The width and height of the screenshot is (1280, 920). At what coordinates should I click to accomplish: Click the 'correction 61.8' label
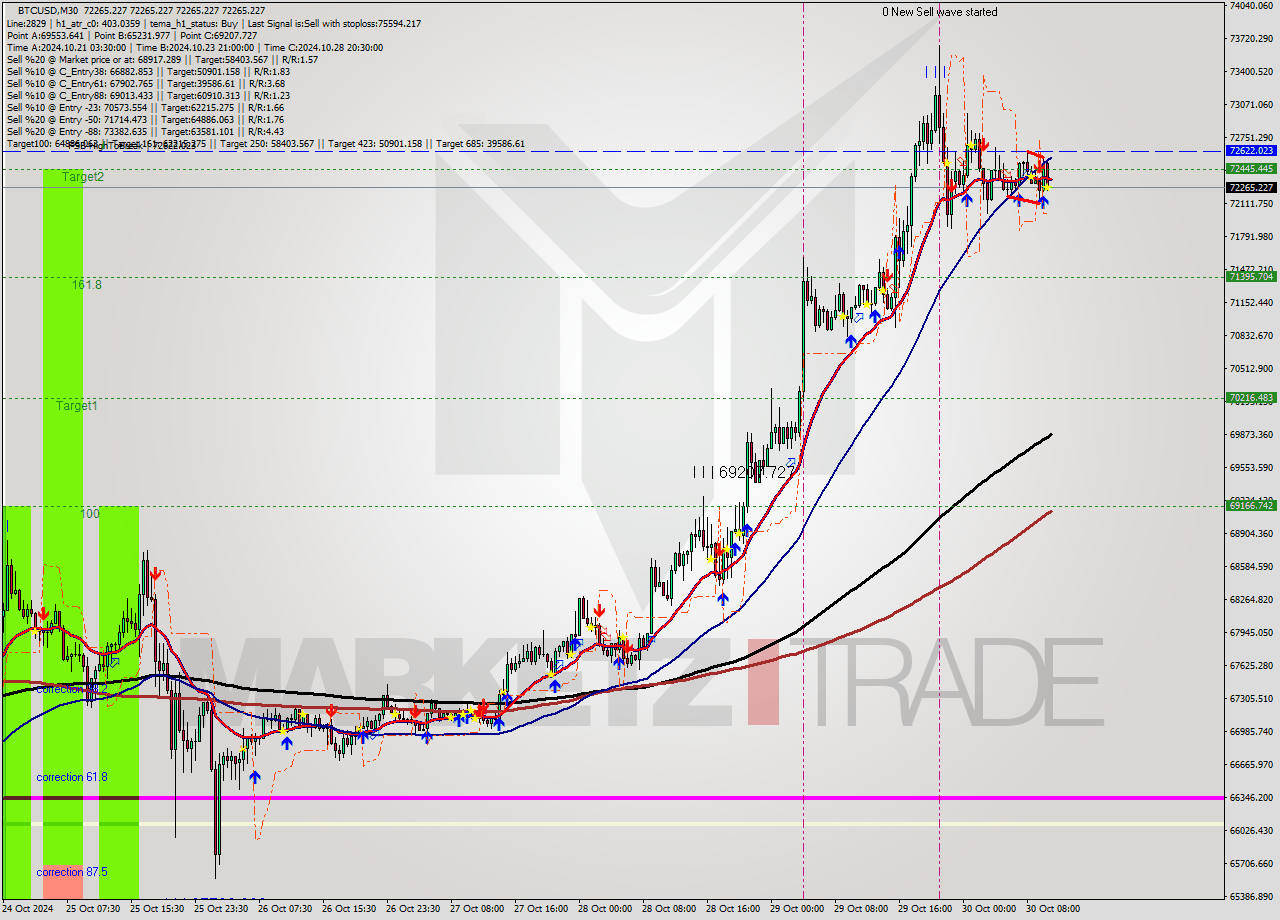pyautogui.click(x=72, y=777)
